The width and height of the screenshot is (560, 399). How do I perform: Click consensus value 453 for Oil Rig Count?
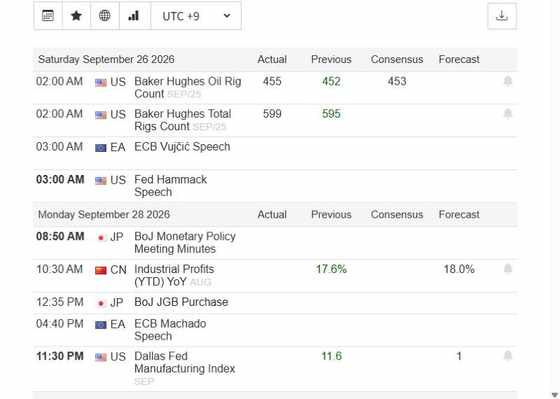point(397,81)
